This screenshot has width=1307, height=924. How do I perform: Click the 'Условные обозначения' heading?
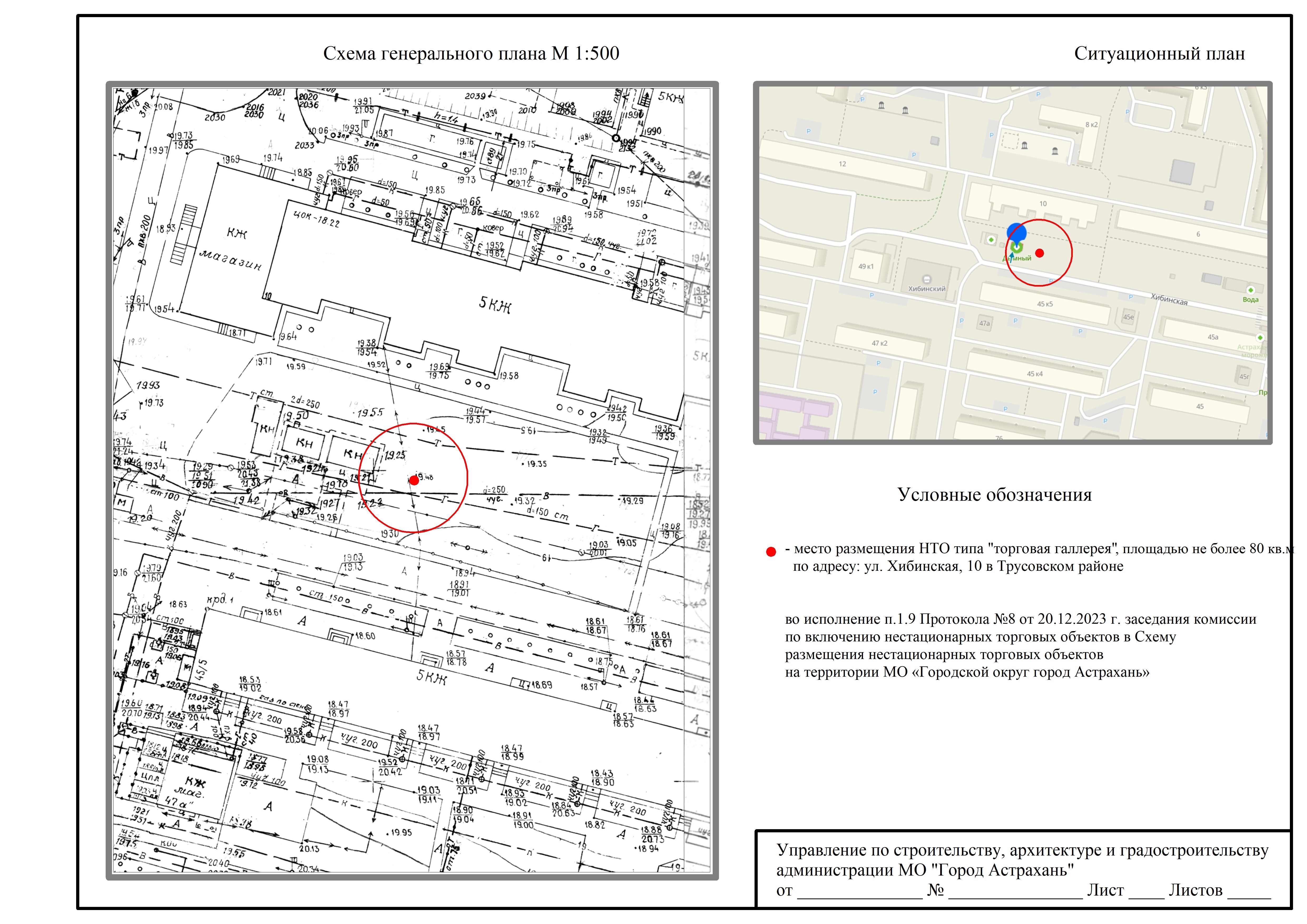(994, 494)
